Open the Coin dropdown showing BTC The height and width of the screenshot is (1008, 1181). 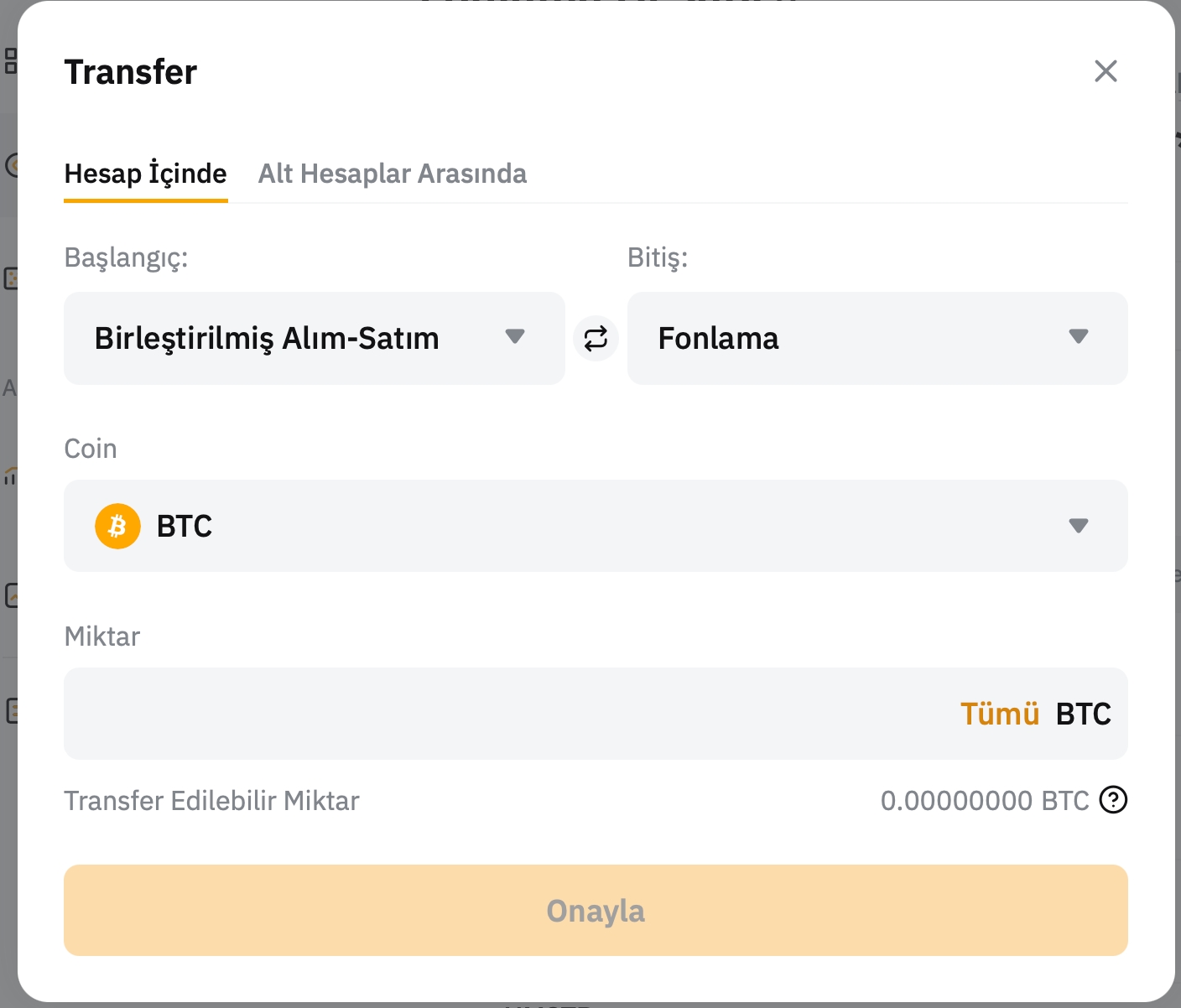[587, 526]
